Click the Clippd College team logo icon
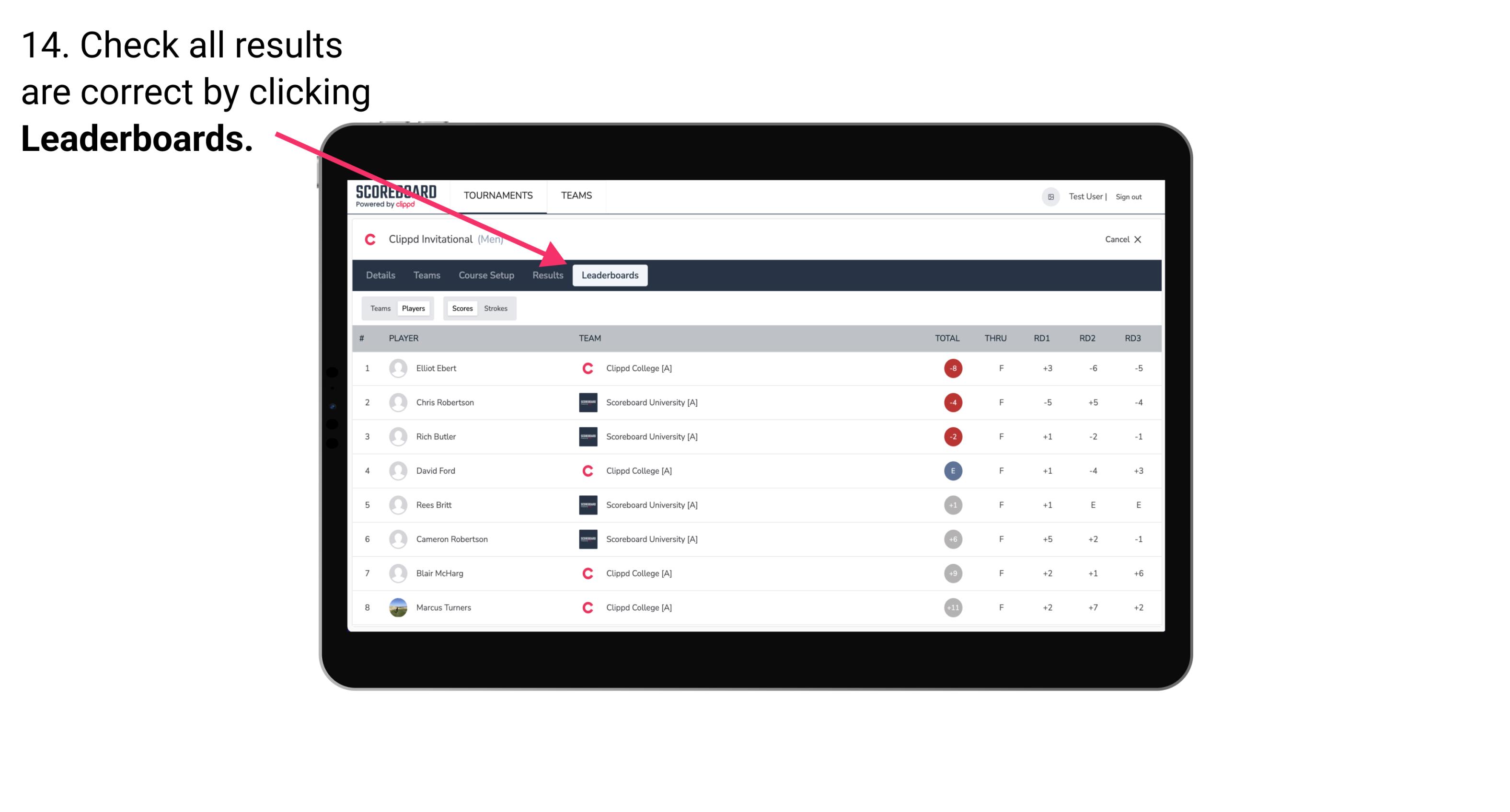Image resolution: width=1510 pixels, height=812 pixels. tap(588, 368)
